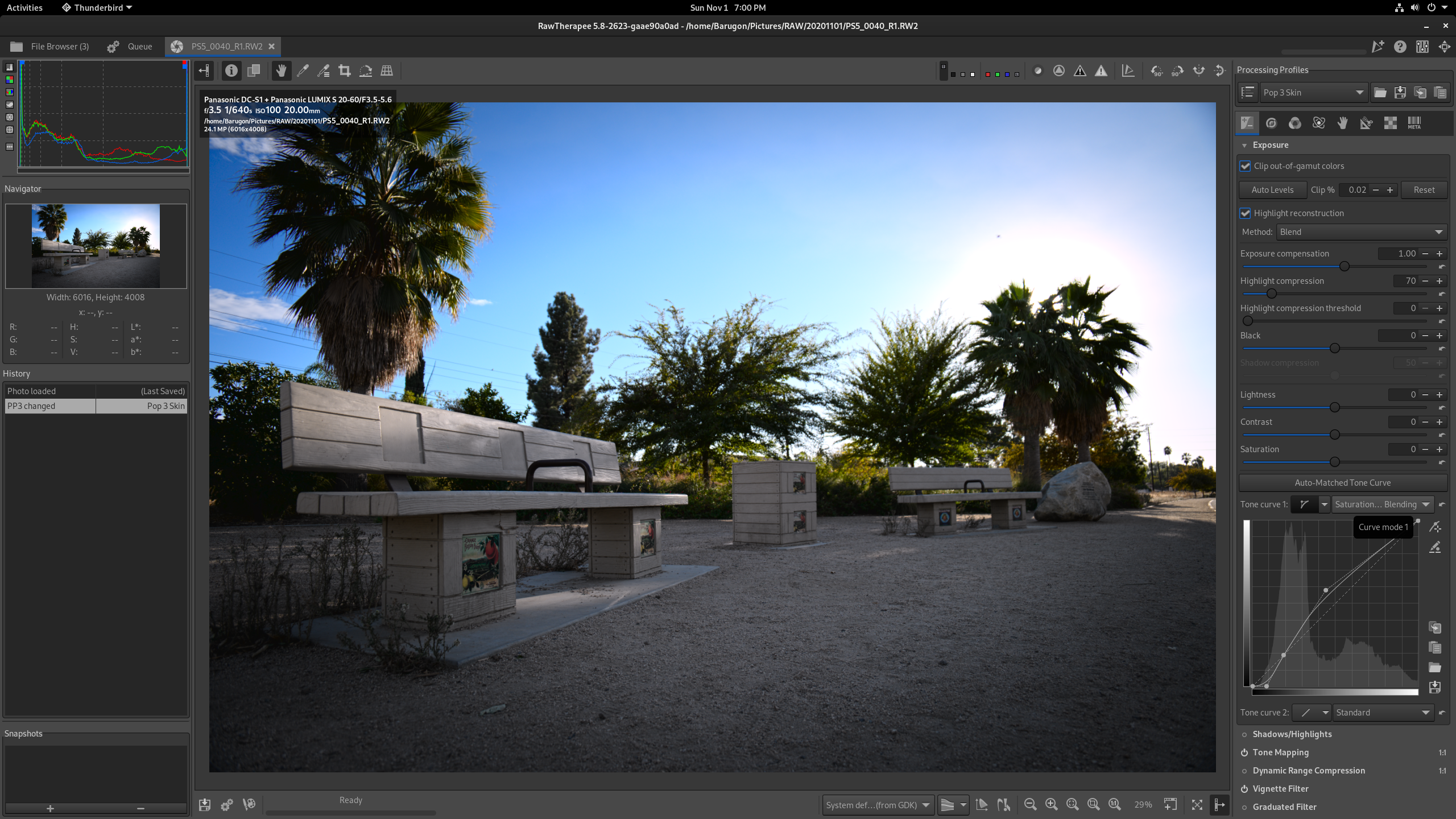
Task: Open the Pop 3 Skin profile dropdown
Action: click(1313, 92)
